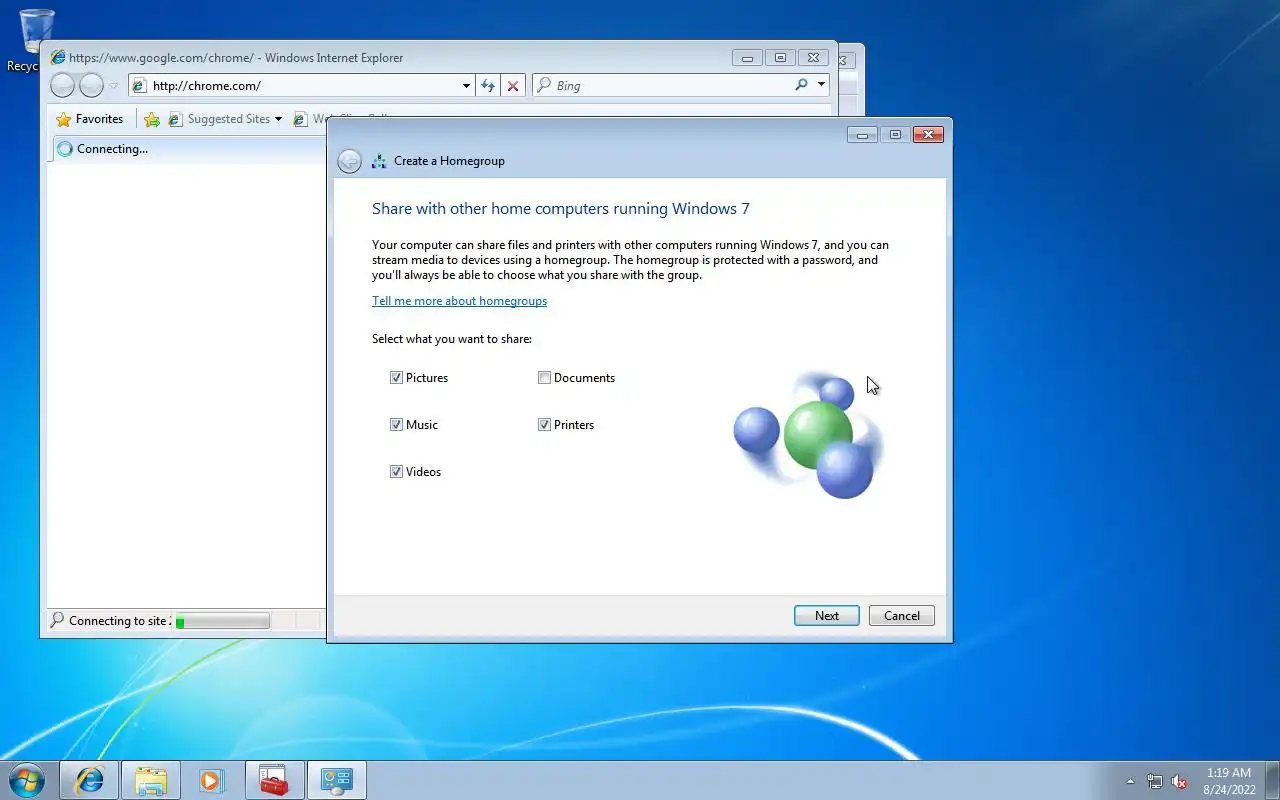Open the Windows Start menu
This screenshot has width=1280, height=800.
[x=26, y=780]
